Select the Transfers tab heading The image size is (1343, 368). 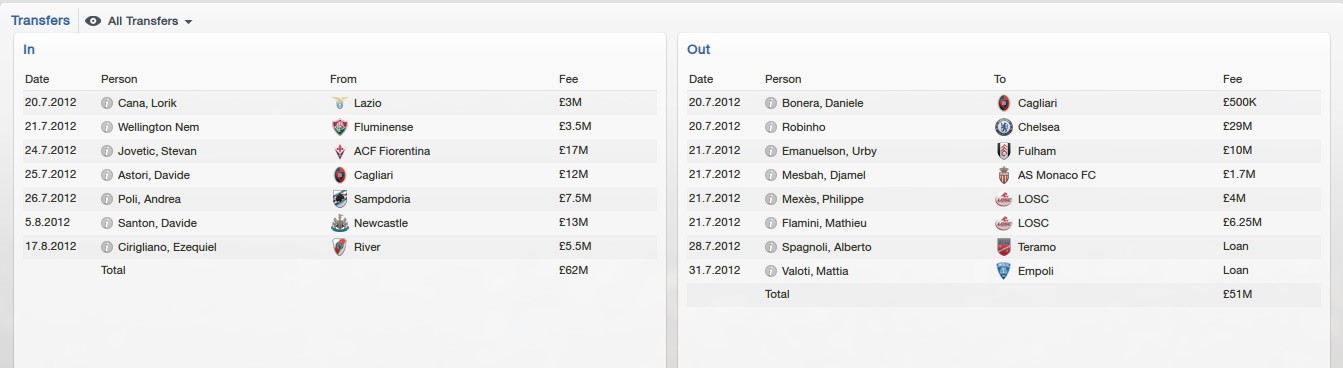40,20
